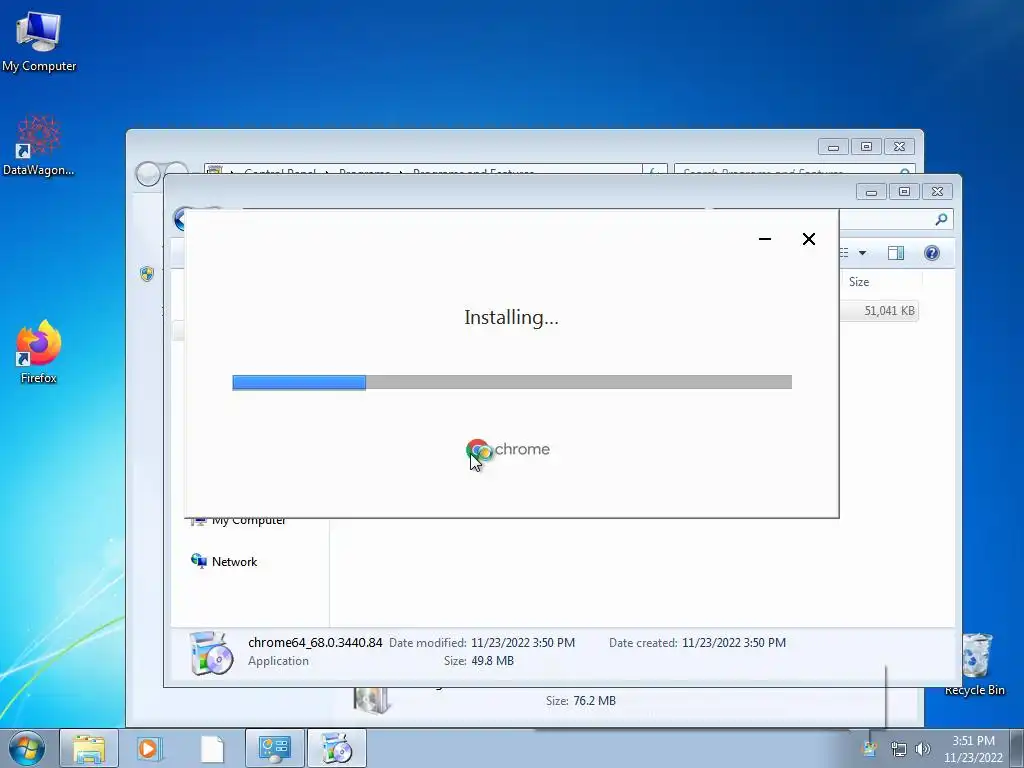Select My Computer in the navigation pane

pyautogui.click(x=238, y=520)
